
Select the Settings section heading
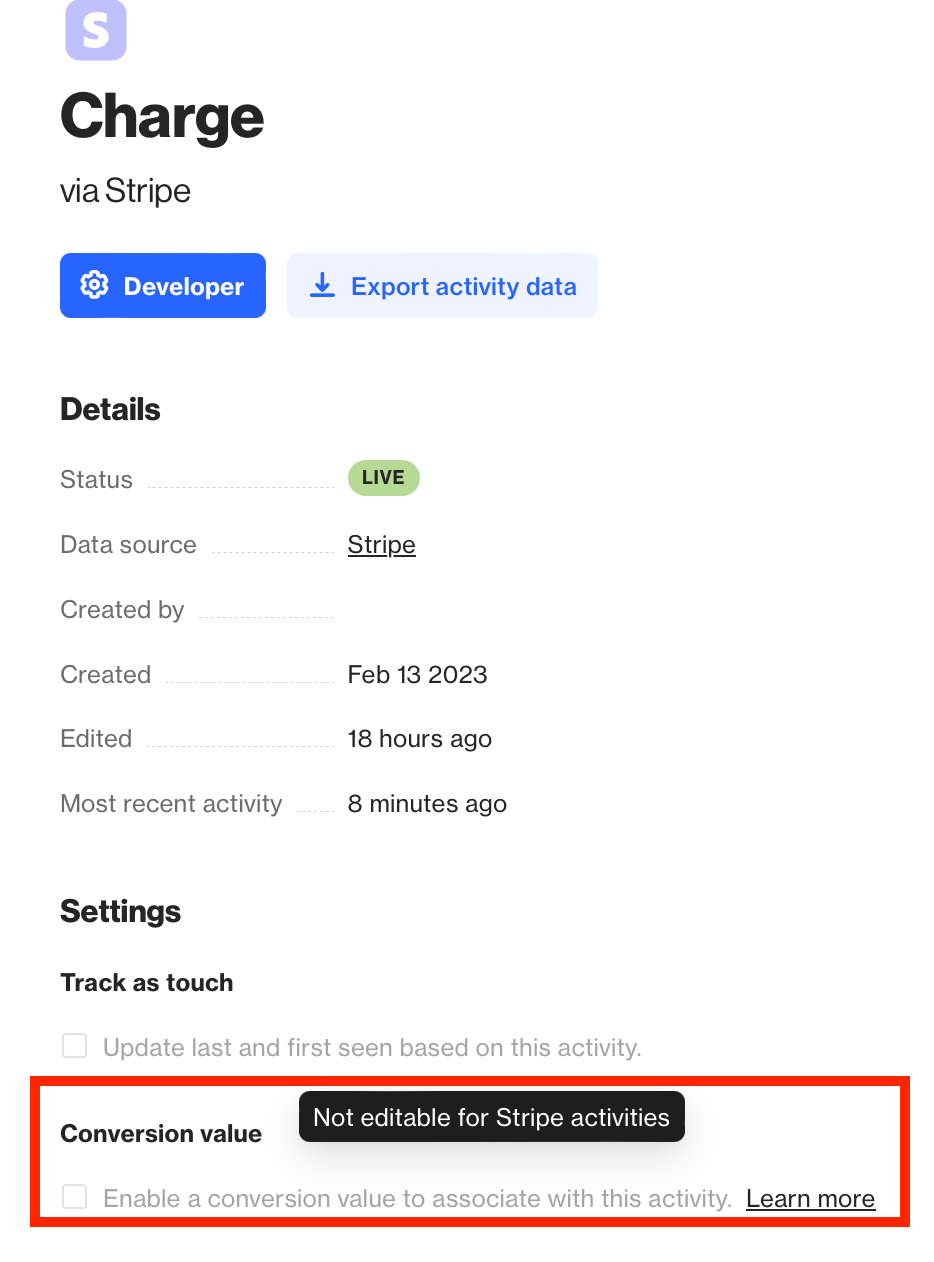coord(120,911)
